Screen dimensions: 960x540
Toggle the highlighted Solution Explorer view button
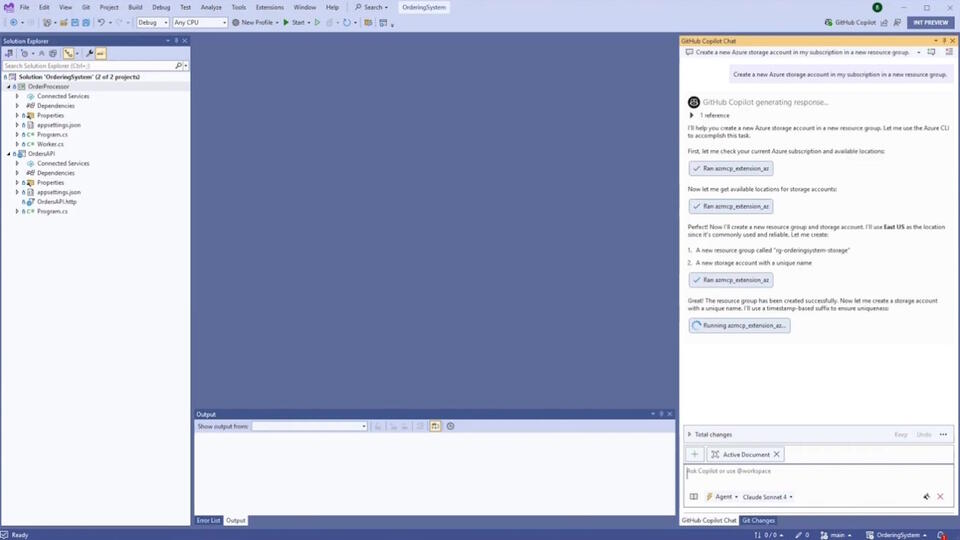[x=69, y=54]
